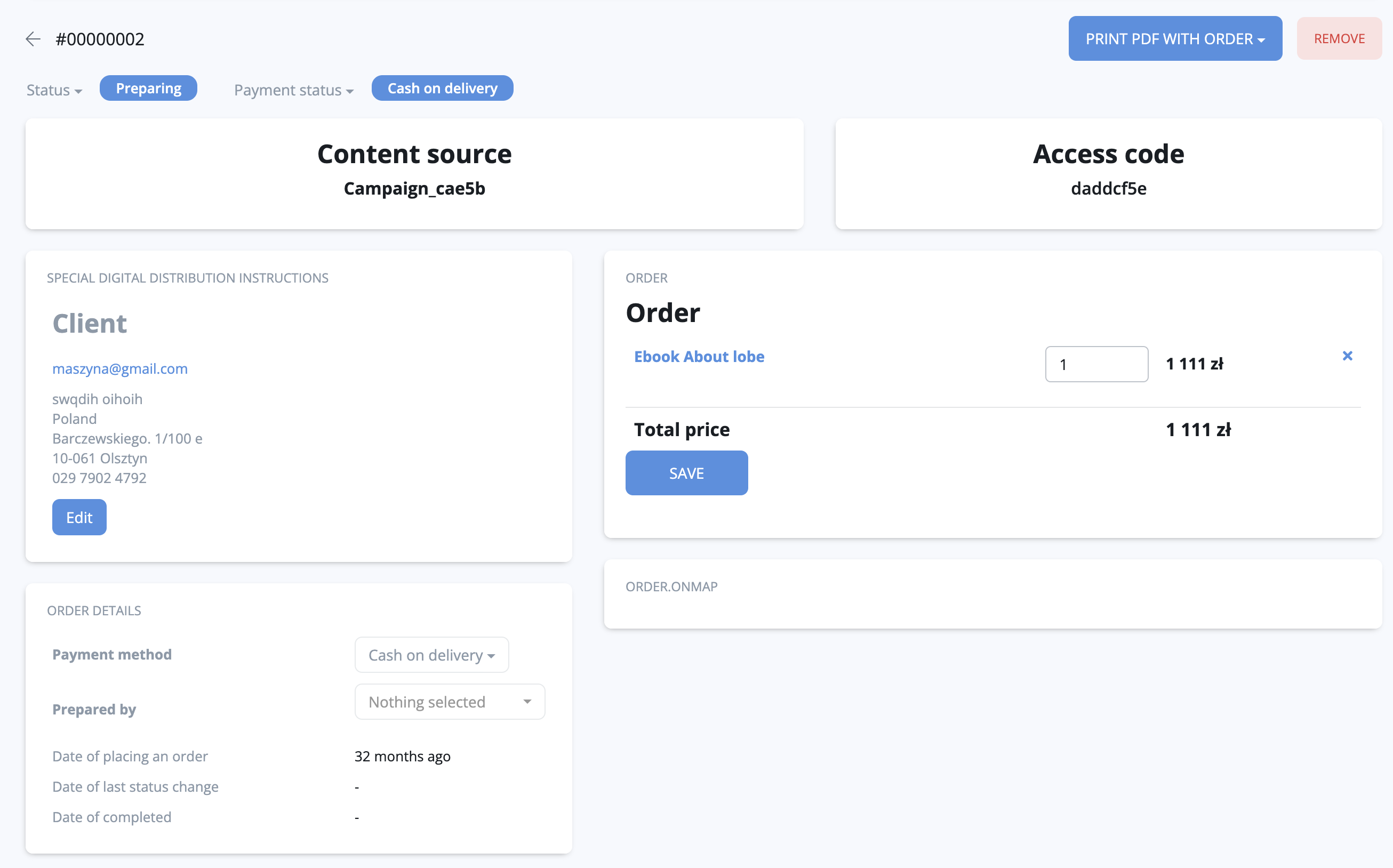
Task: Open the Status dropdown
Action: (54, 90)
